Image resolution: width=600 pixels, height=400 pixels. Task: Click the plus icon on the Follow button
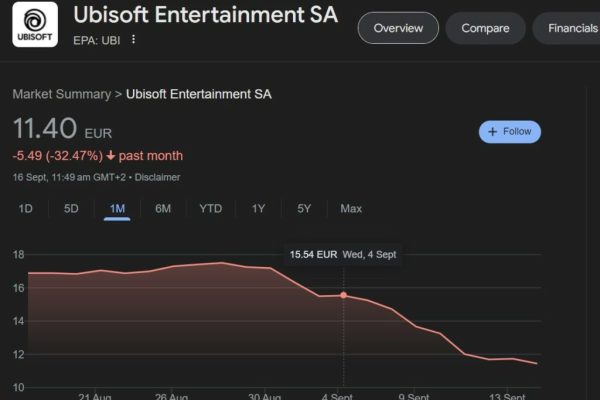click(492, 132)
